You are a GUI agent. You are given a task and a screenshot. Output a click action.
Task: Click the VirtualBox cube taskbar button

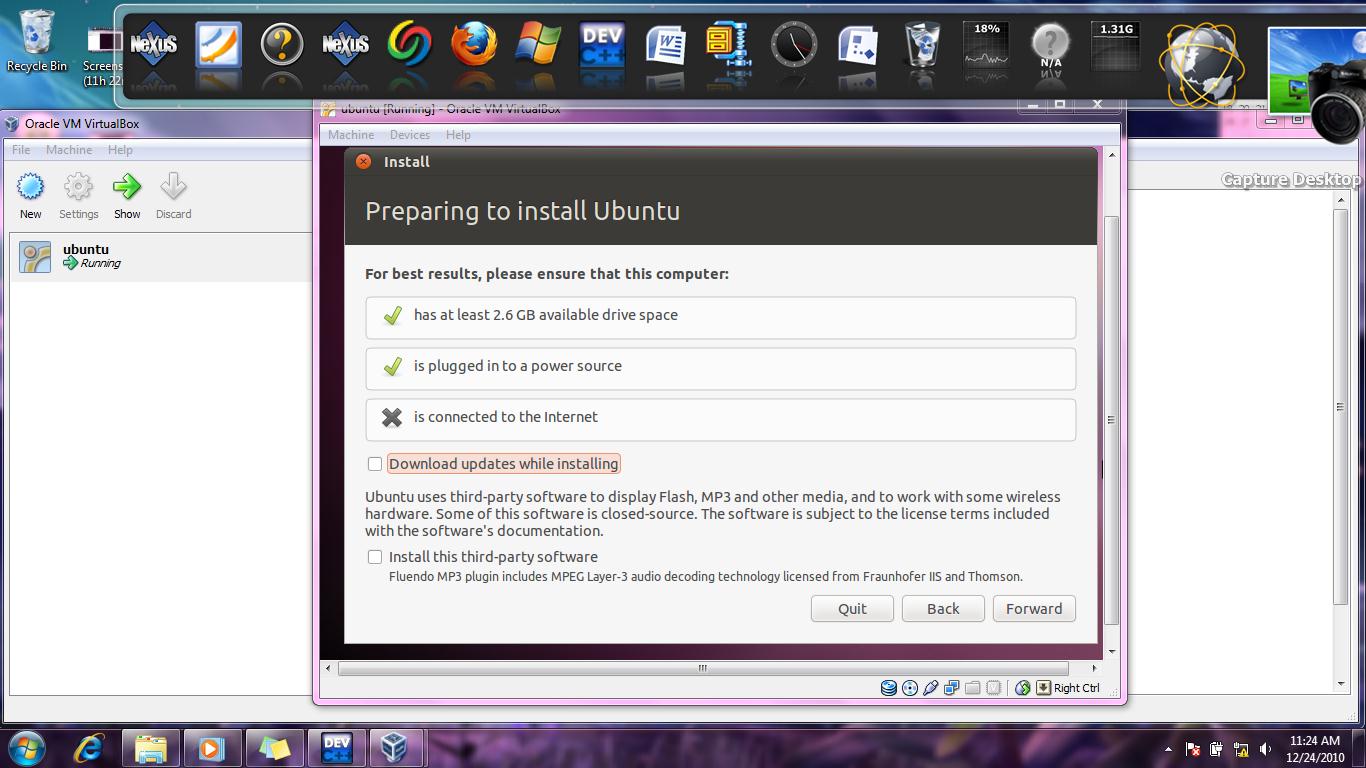tap(397, 748)
